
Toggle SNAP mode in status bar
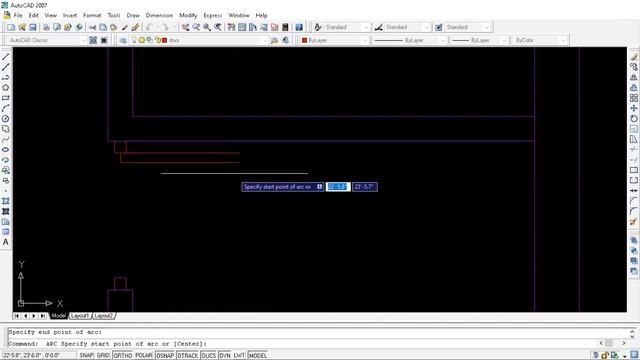click(86, 356)
